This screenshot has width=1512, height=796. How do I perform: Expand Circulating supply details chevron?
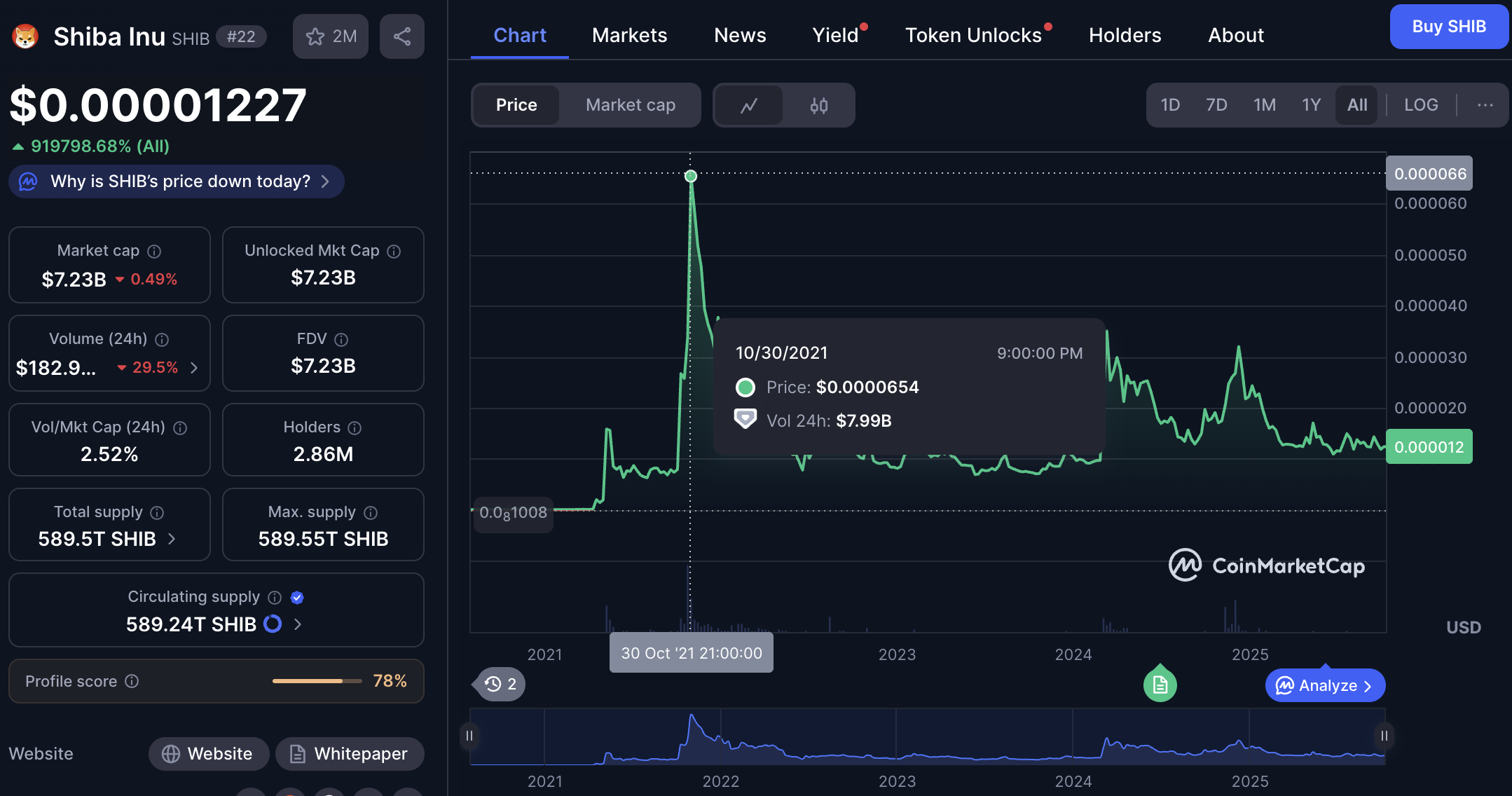pos(298,624)
